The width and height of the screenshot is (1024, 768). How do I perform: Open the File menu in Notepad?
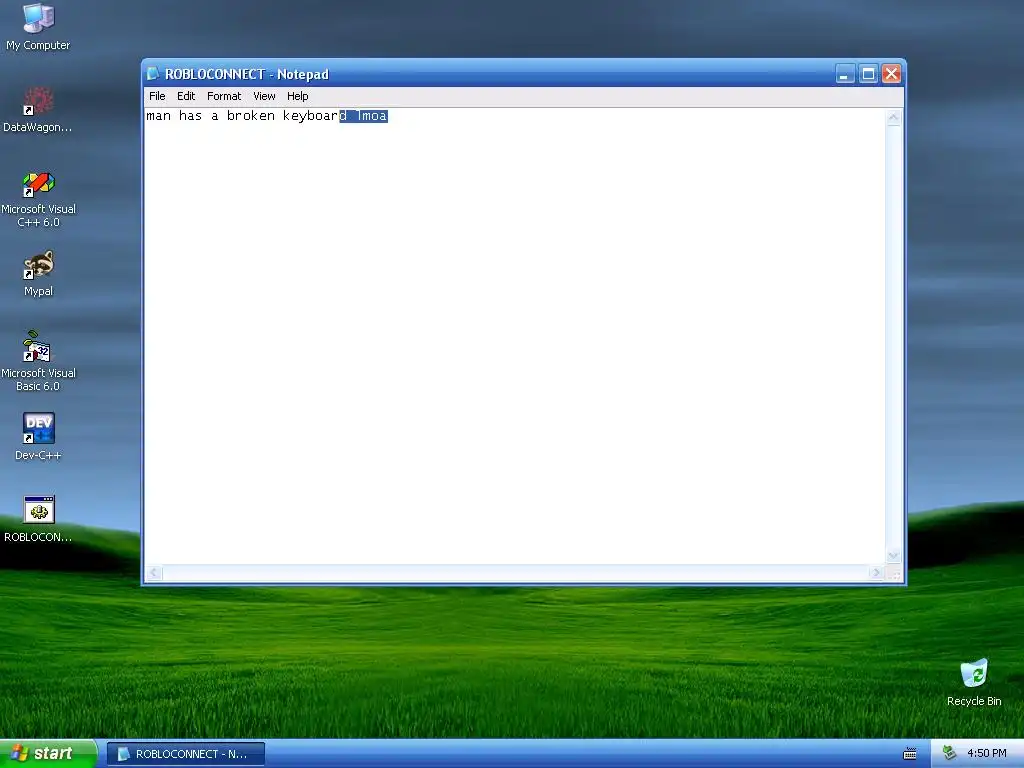pos(157,96)
